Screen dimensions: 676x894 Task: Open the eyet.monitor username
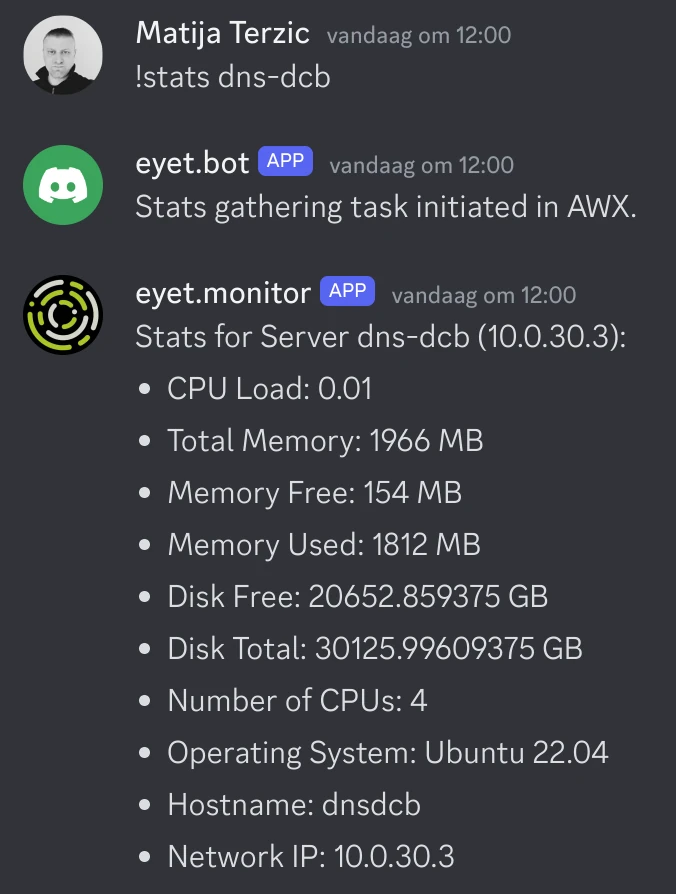pyautogui.click(x=223, y=294)
